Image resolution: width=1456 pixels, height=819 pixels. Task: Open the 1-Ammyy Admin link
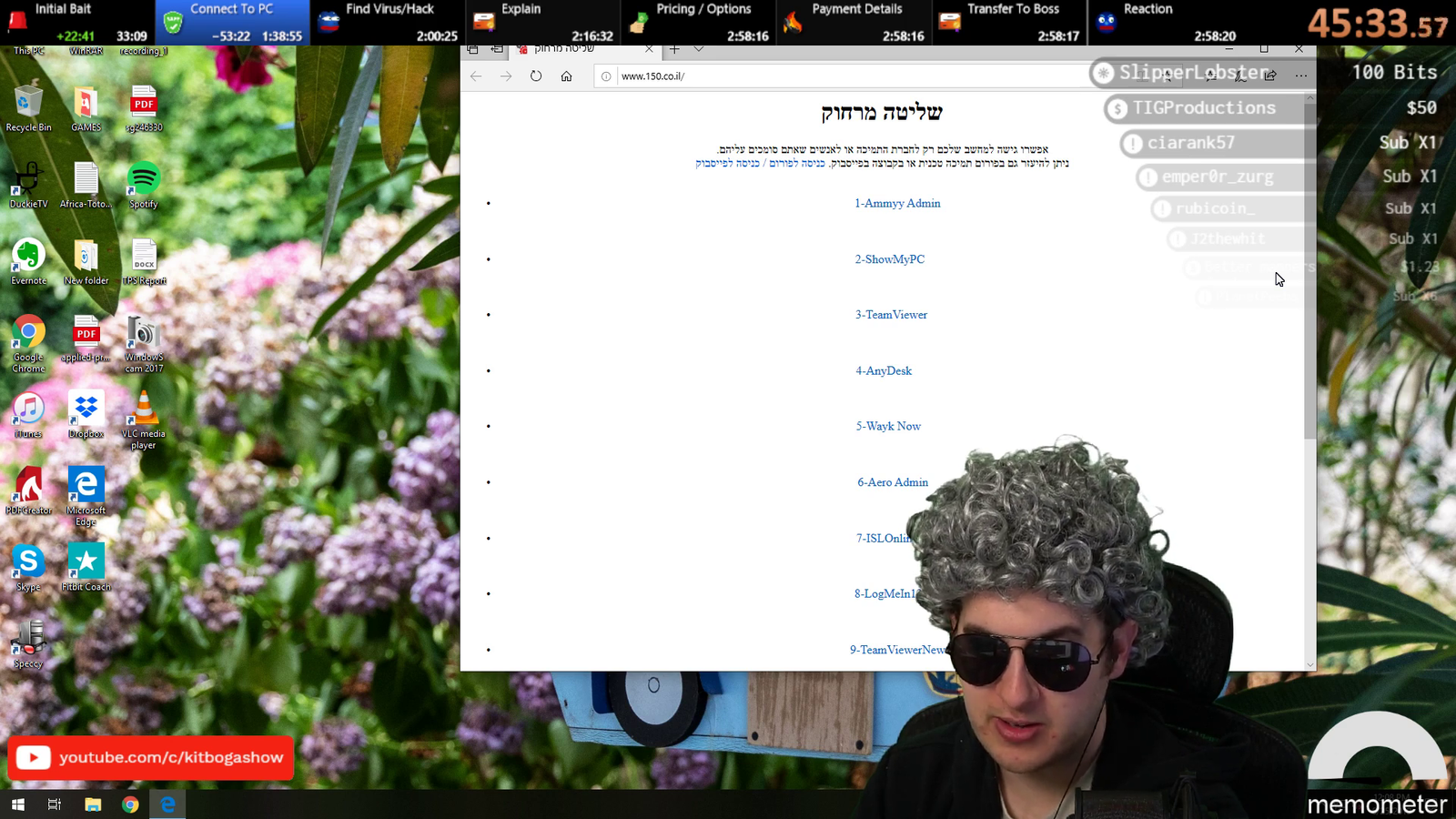pos(897,203)
